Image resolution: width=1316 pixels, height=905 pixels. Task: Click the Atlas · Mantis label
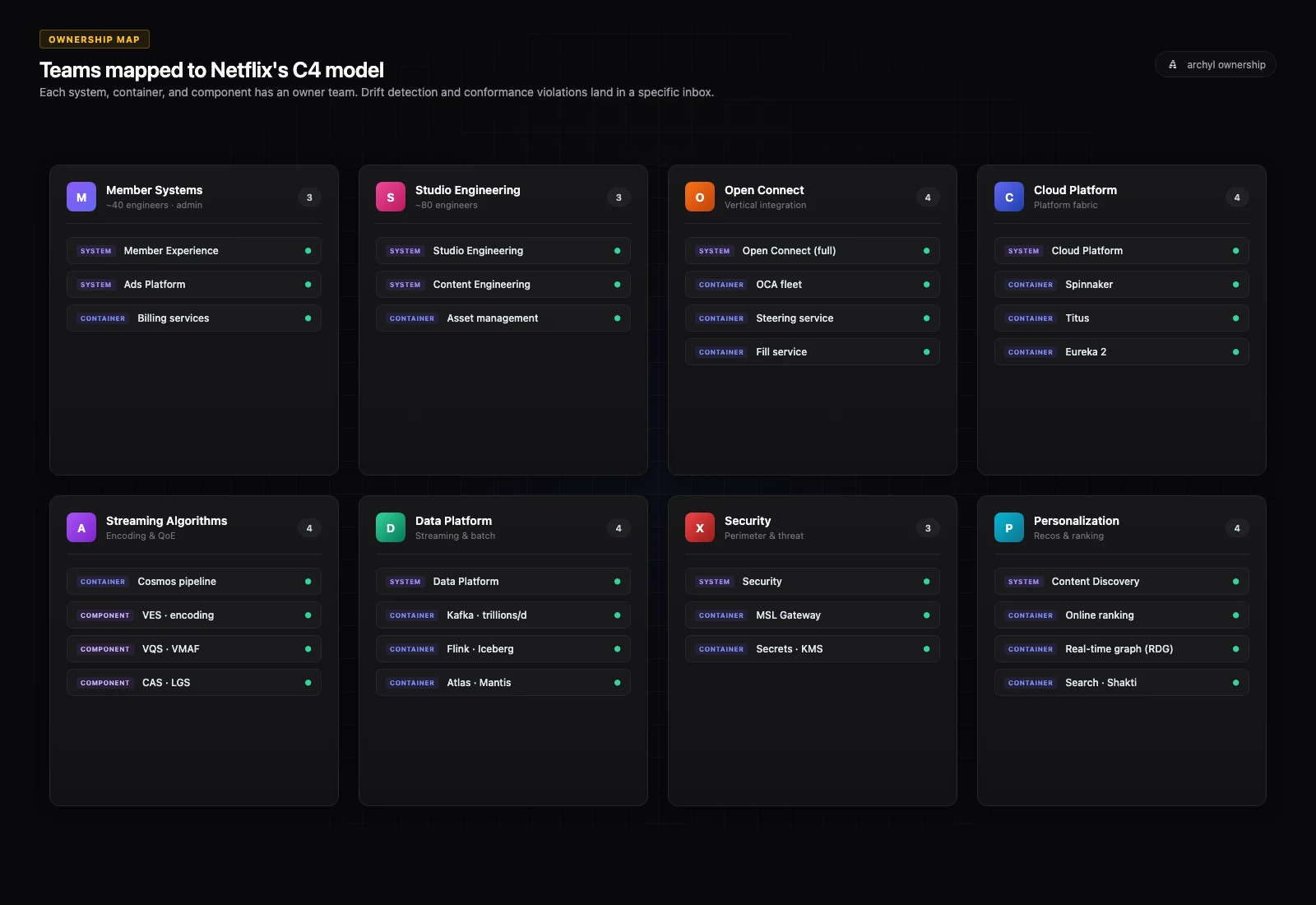pos(479,683)
